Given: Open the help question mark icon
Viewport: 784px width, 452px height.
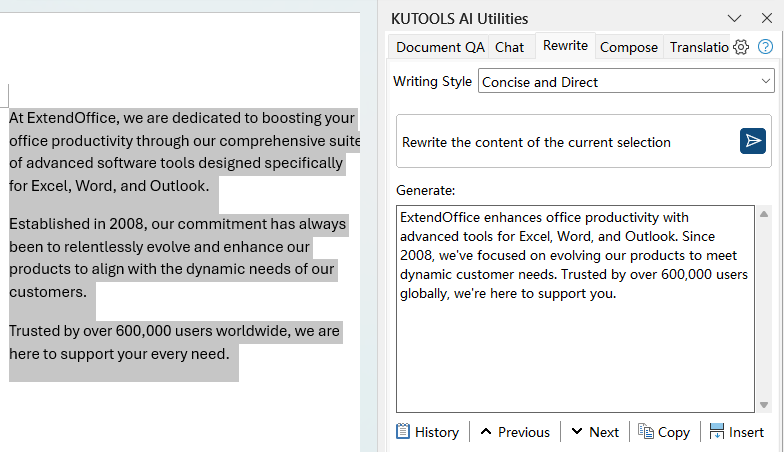Looking at the screenshot, I should pyautogui.click(x=765, y=47).
